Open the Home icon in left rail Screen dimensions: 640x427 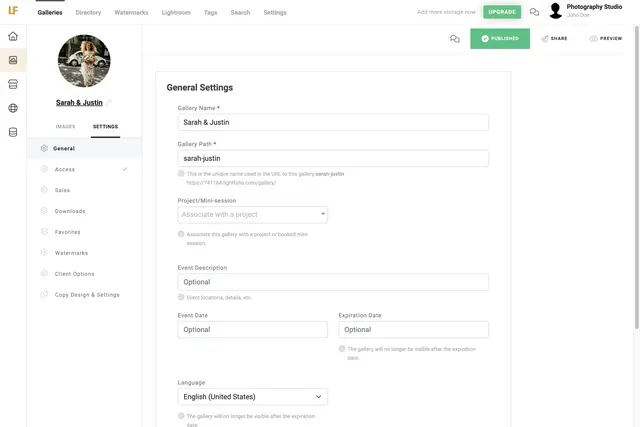click(13, 36)
